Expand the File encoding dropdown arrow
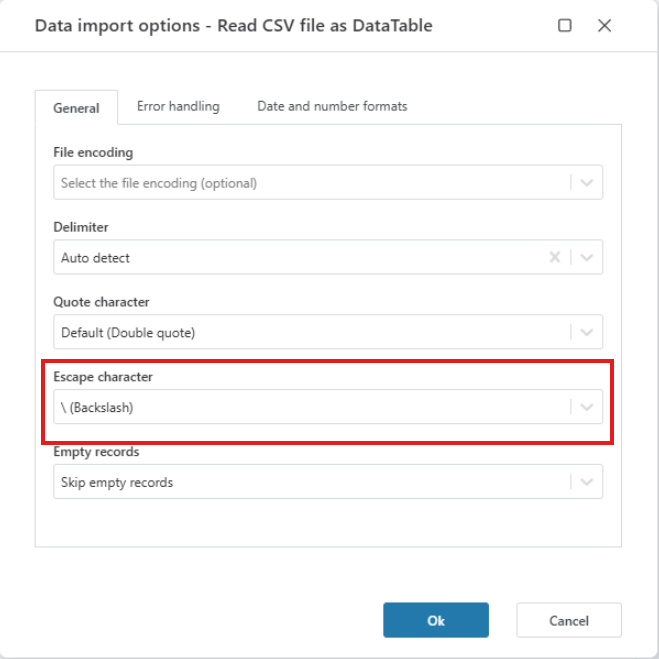Image resolution: width=659 pixels, height=659 pixels. [x=587, y=183]
